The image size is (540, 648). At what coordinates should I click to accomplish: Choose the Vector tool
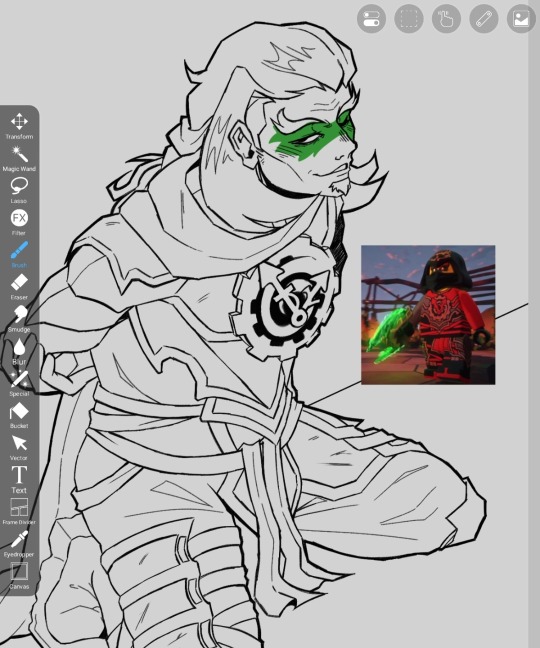19,448
